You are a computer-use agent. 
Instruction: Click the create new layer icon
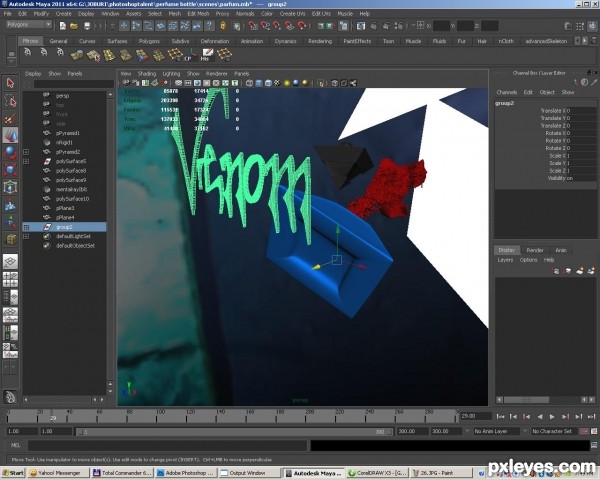579,271
